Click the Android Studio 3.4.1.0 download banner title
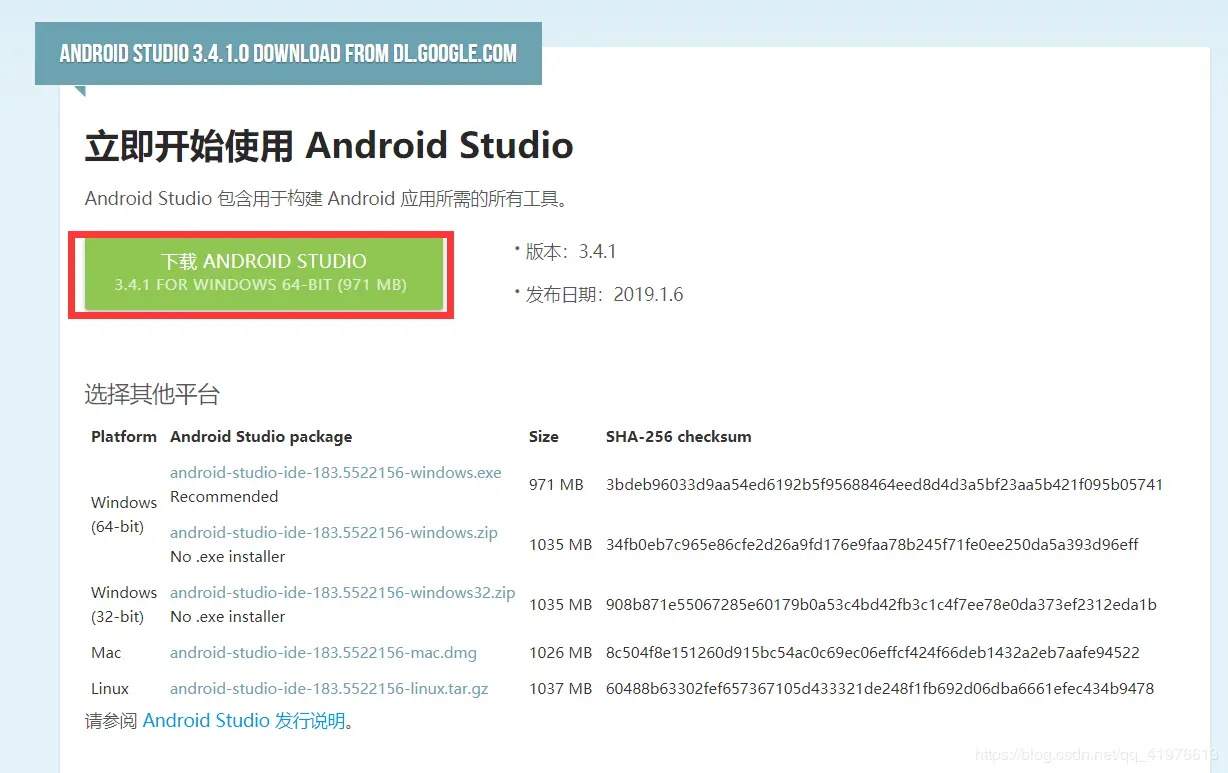This screenshot has width=1228, height=773. coord(288,53)
